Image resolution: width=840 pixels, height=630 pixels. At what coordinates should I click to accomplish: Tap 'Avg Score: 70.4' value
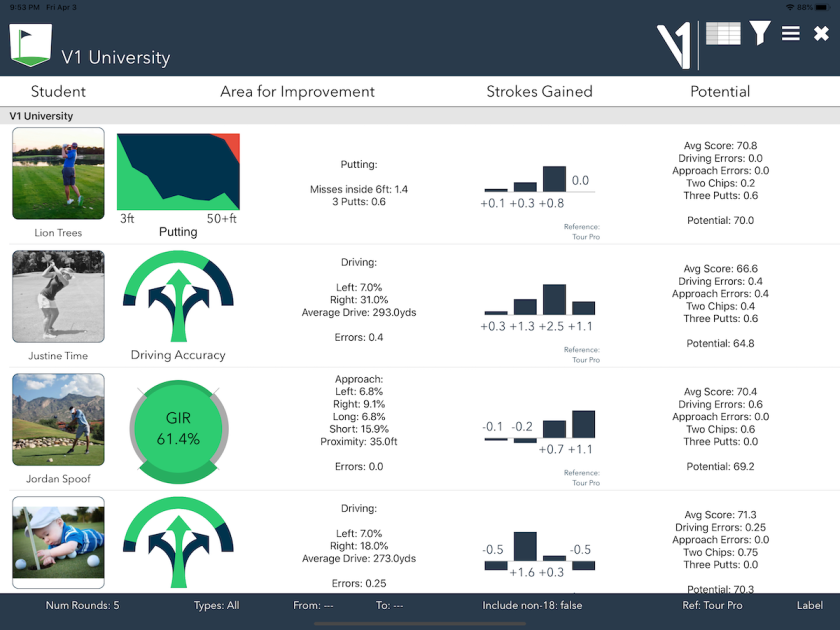pos(721,392)
